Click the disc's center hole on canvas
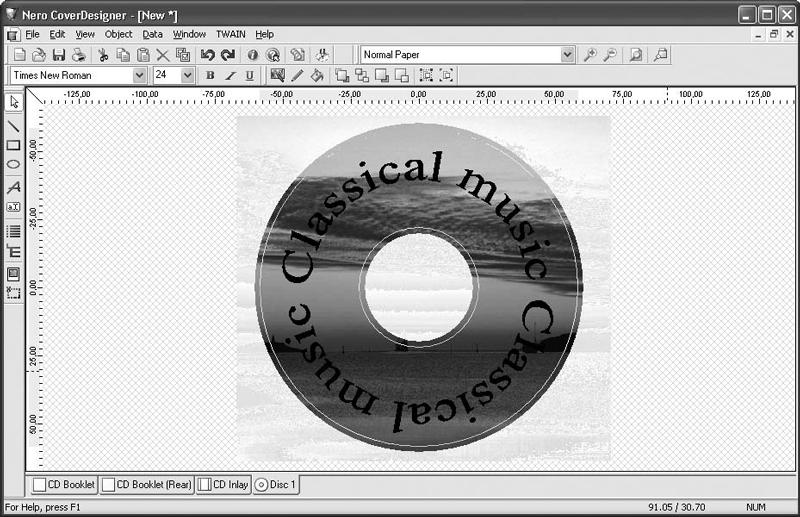The image size is (800, 517). [x=418, y=282]
